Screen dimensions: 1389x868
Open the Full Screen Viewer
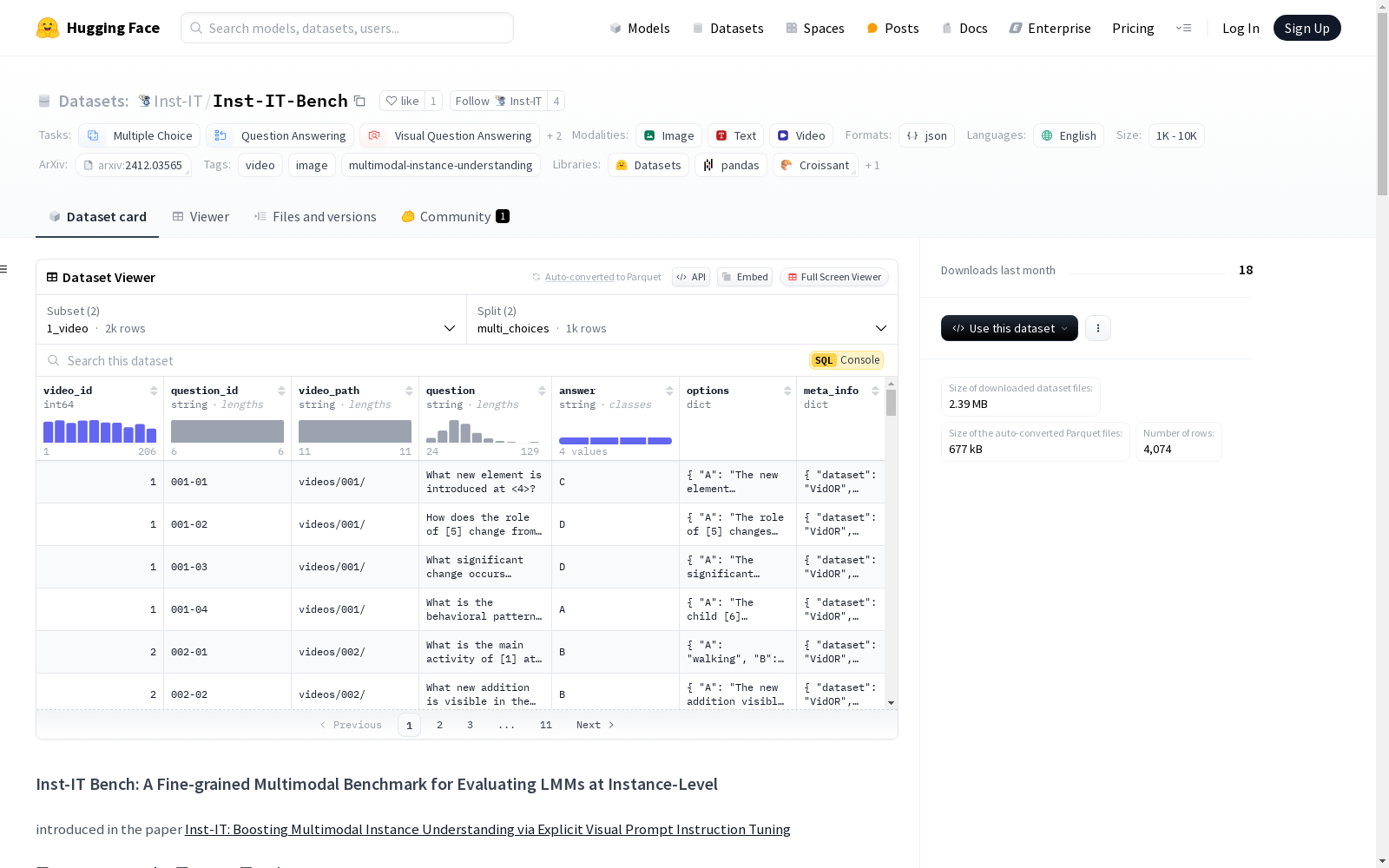[833, 277]
